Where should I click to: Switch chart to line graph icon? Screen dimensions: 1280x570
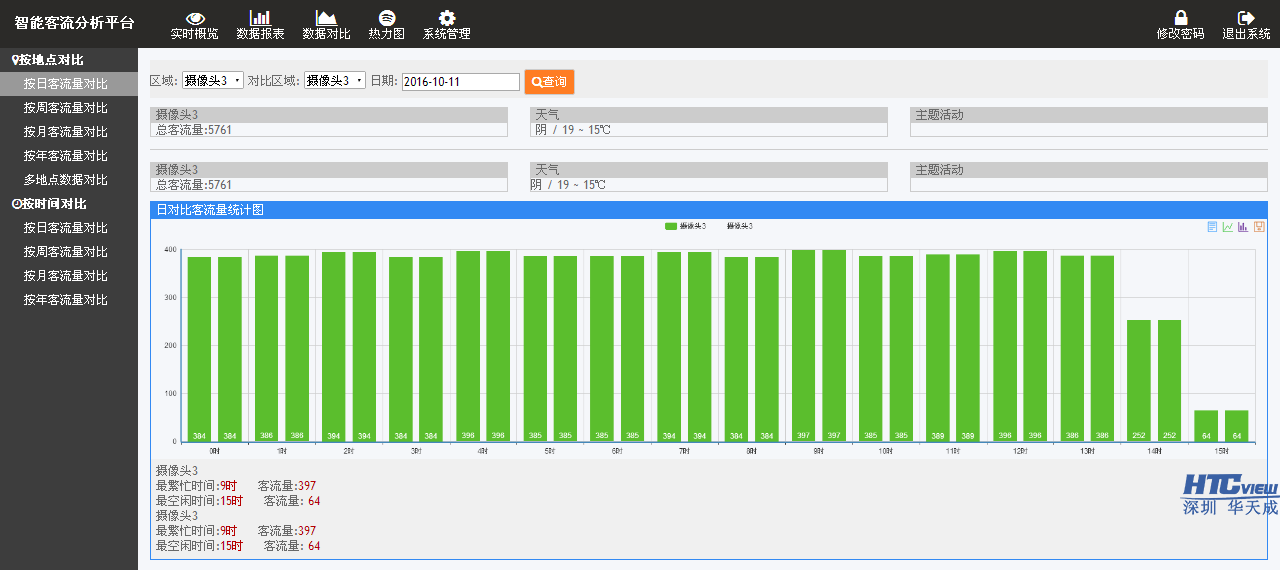pos(1227,227)
